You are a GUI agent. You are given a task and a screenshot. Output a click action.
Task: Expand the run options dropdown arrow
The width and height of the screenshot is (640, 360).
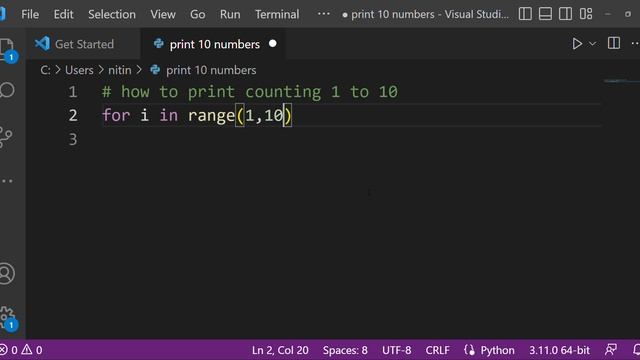(592, 44)
